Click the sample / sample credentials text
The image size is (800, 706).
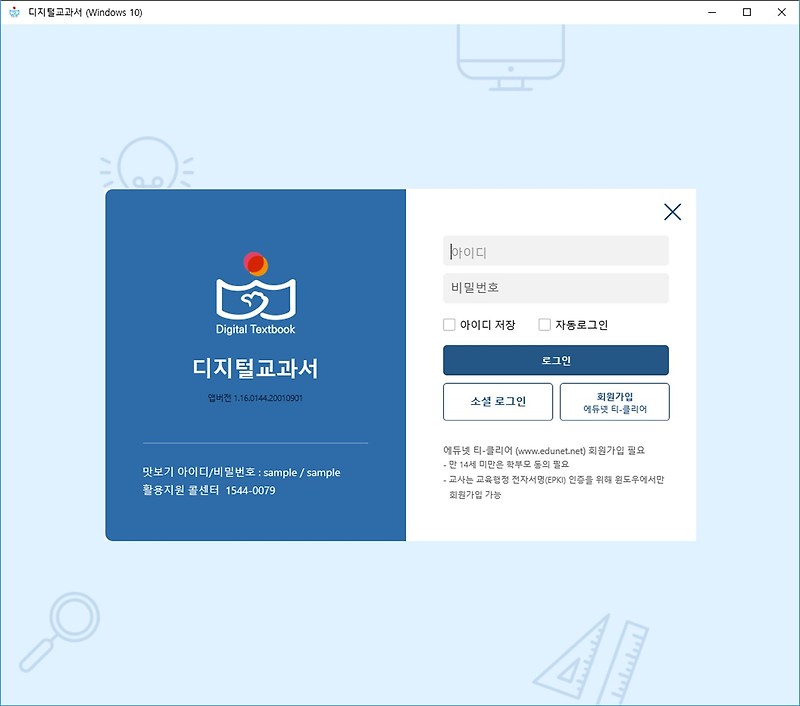click(302, 472)
